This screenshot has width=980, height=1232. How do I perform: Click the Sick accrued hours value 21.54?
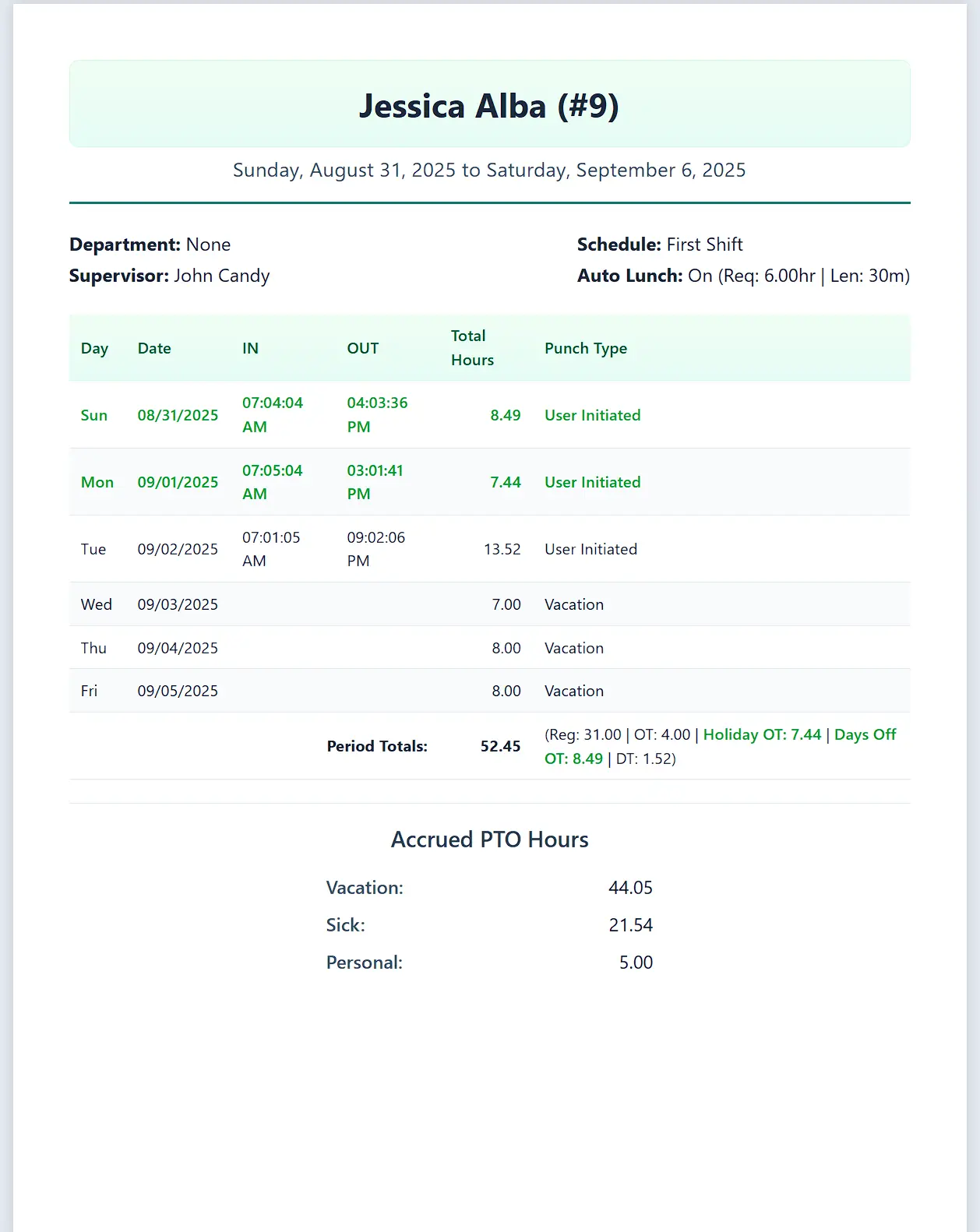click(630, 925)
